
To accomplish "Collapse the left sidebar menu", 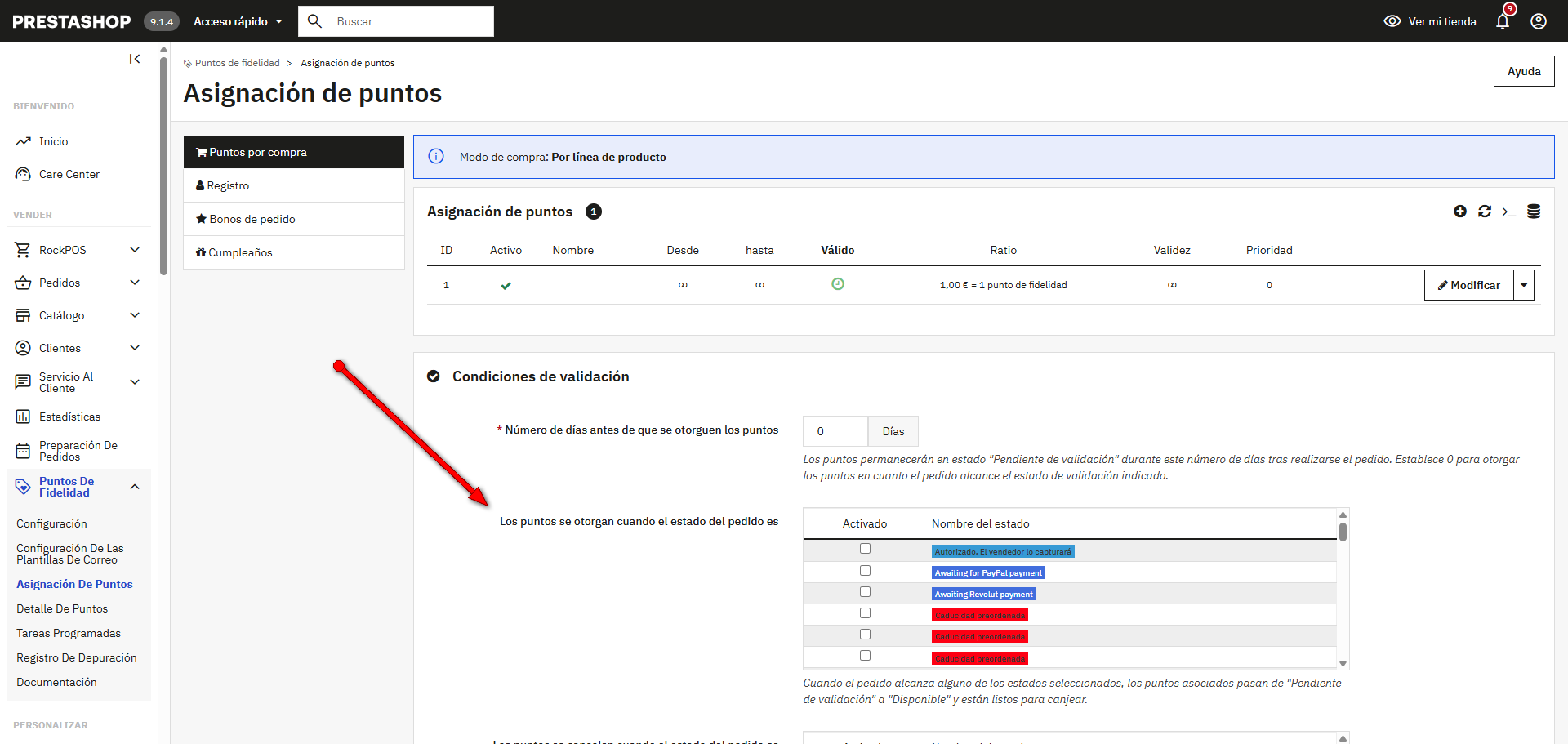I will [x=135, y=59].
